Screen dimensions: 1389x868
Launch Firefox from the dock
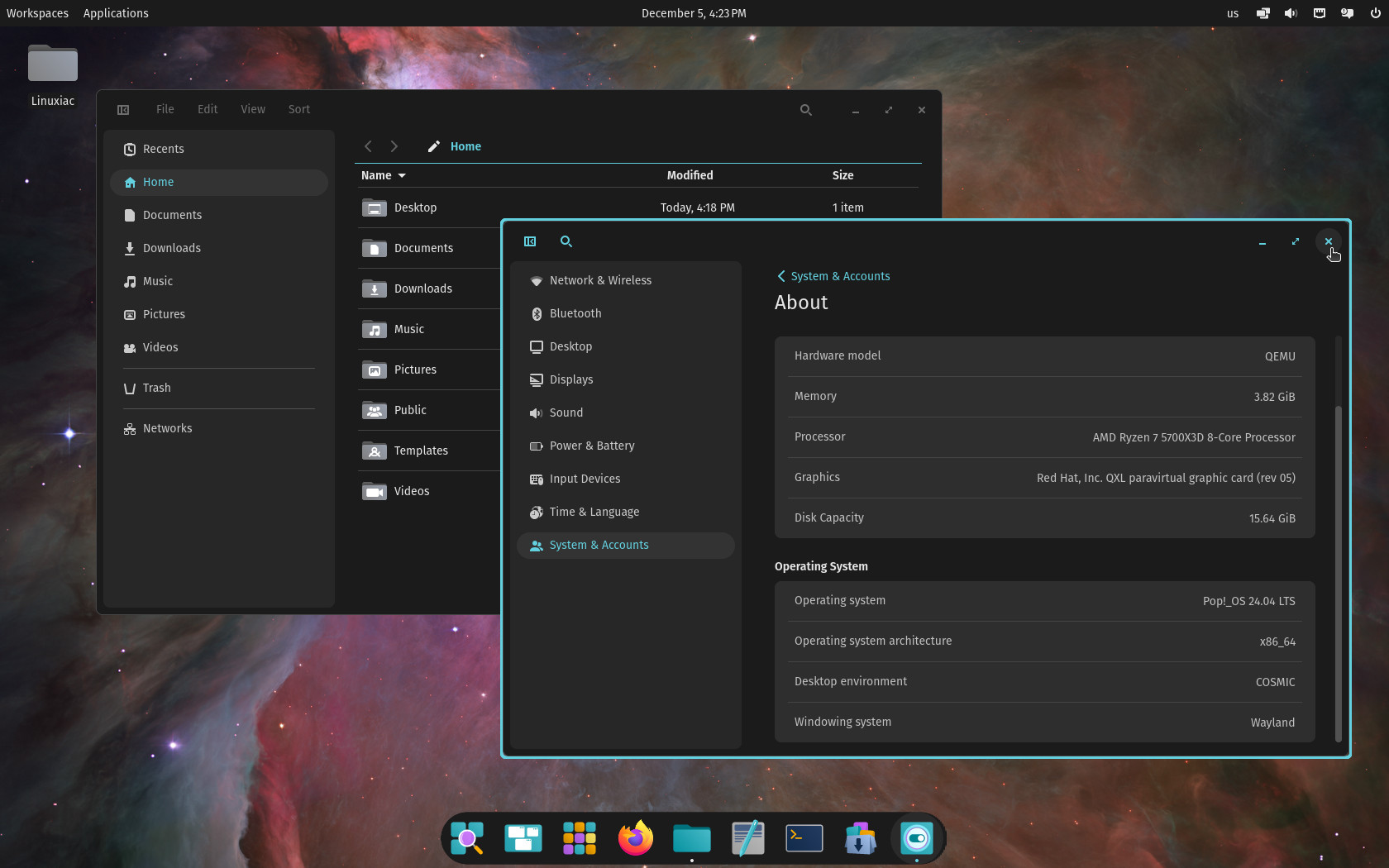click(x=636, y=838)
